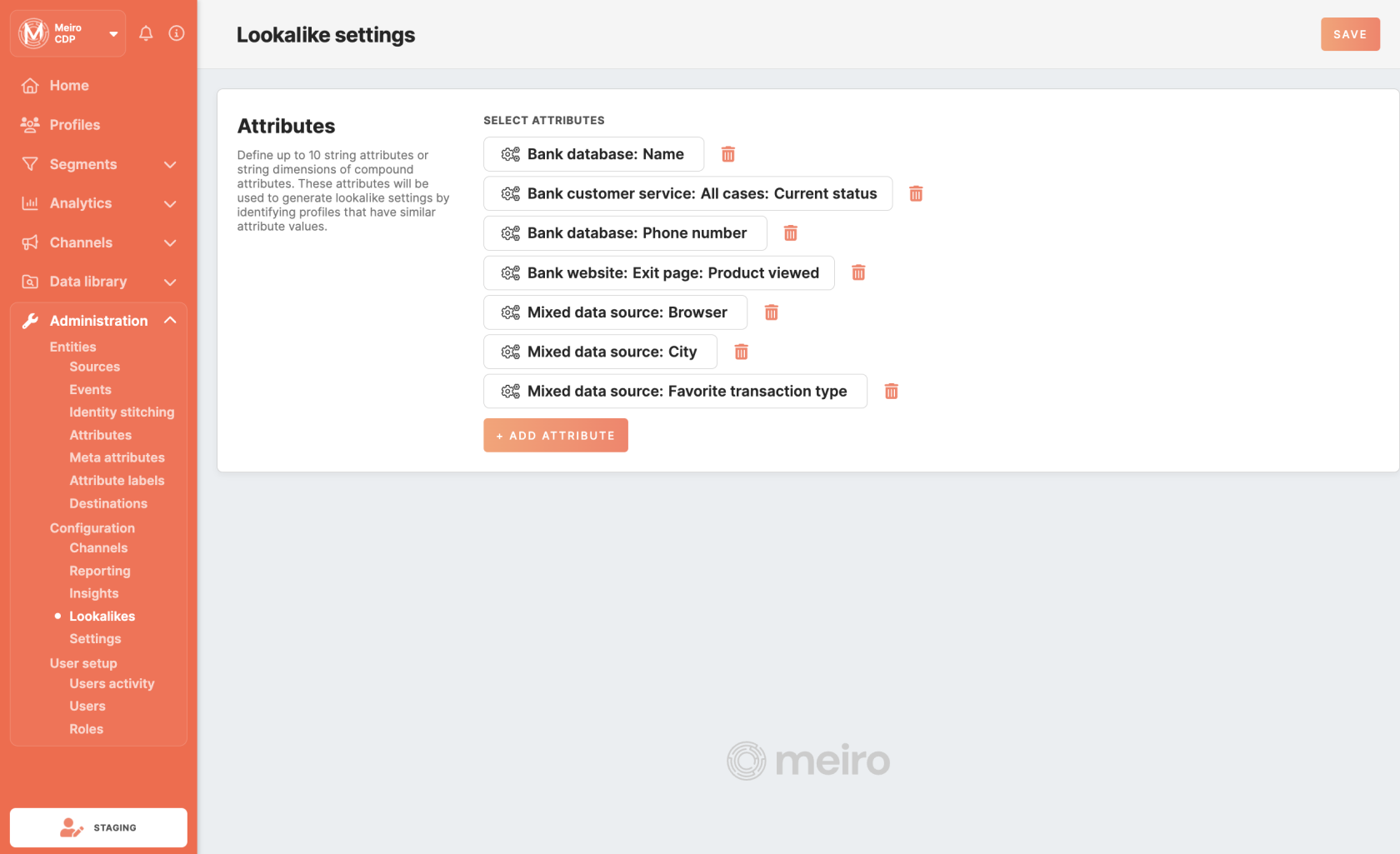Screen dimensions: 1400x854
Task: Click the Add Attribute button
Action: (556, 435)
